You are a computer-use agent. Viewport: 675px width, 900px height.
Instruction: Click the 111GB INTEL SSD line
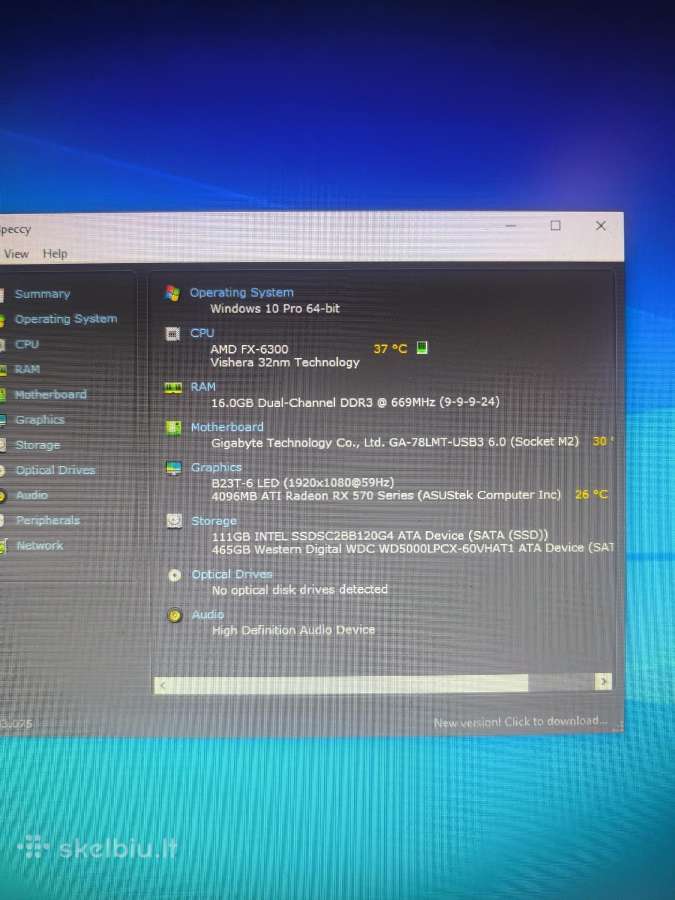coord(380,536)
